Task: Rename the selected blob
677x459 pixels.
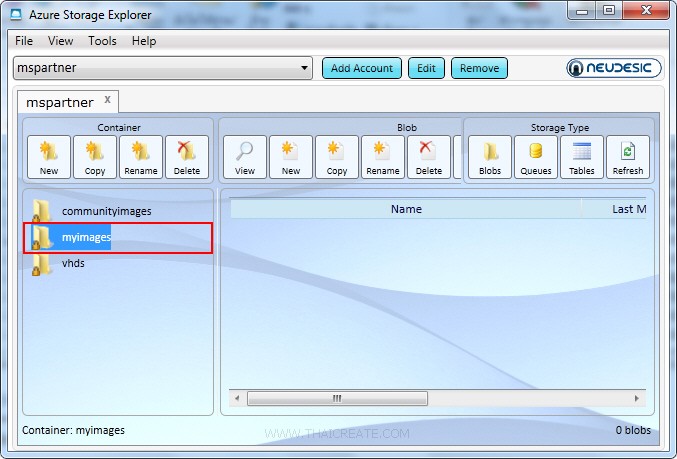Action: point(383,157)
